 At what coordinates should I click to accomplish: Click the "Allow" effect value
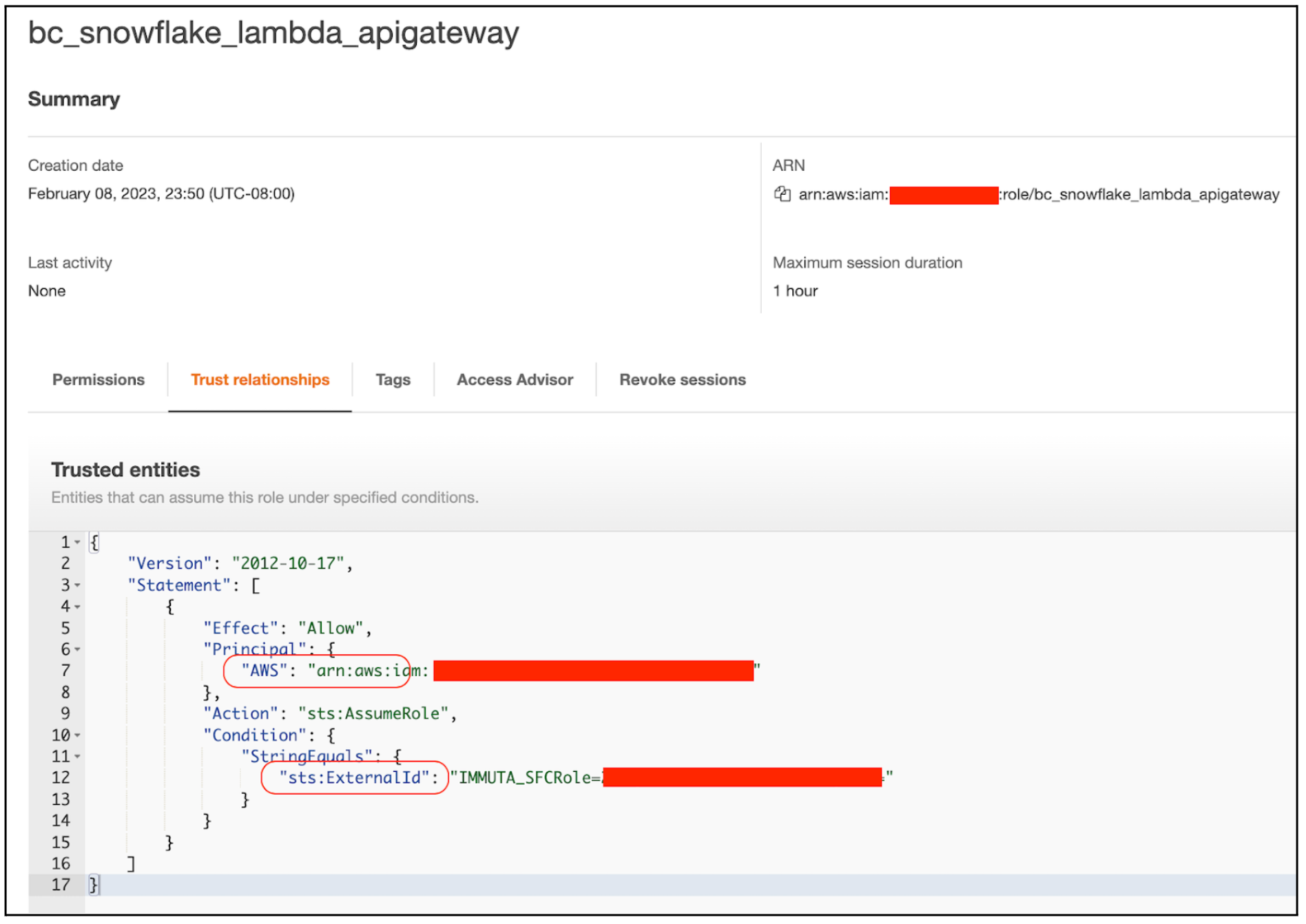coord(329,628)
